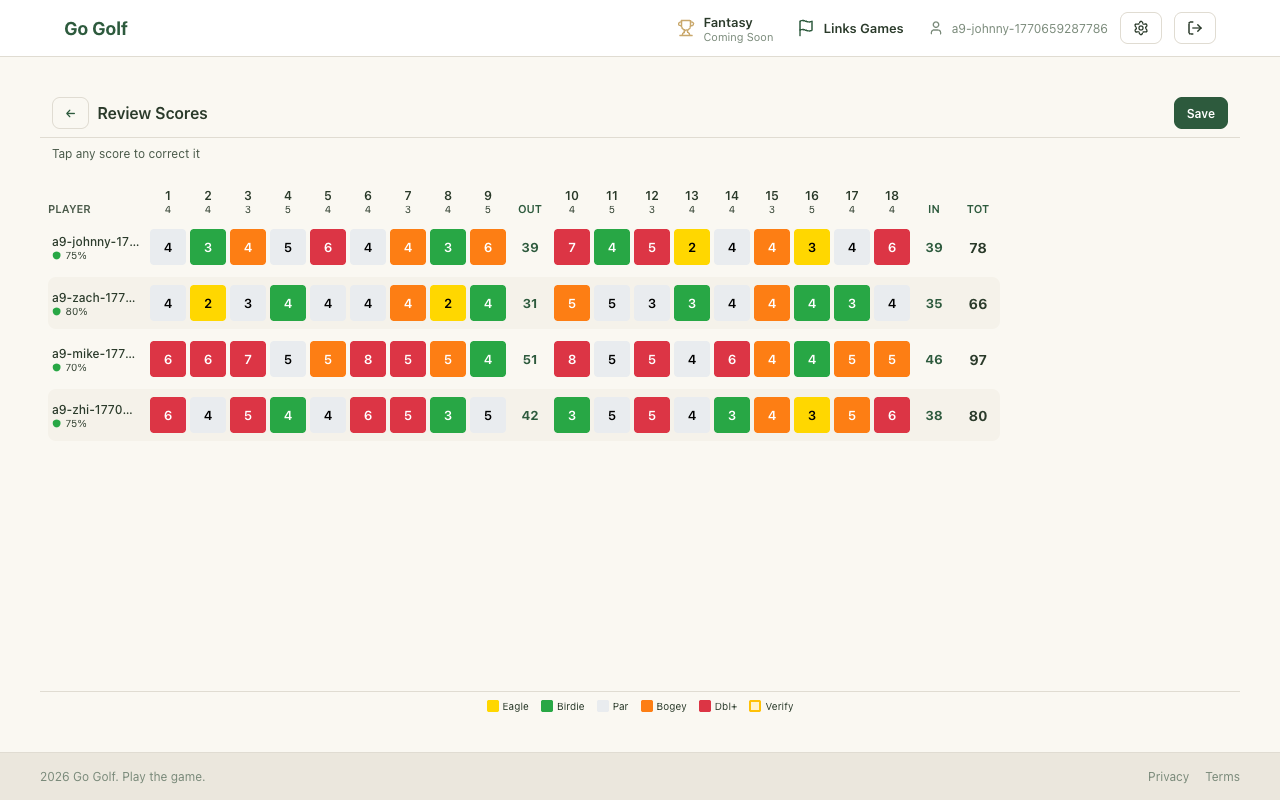Select zach's hole 18 par score
The width and height of the screenshot is (1280, 800).
[892, 303]
